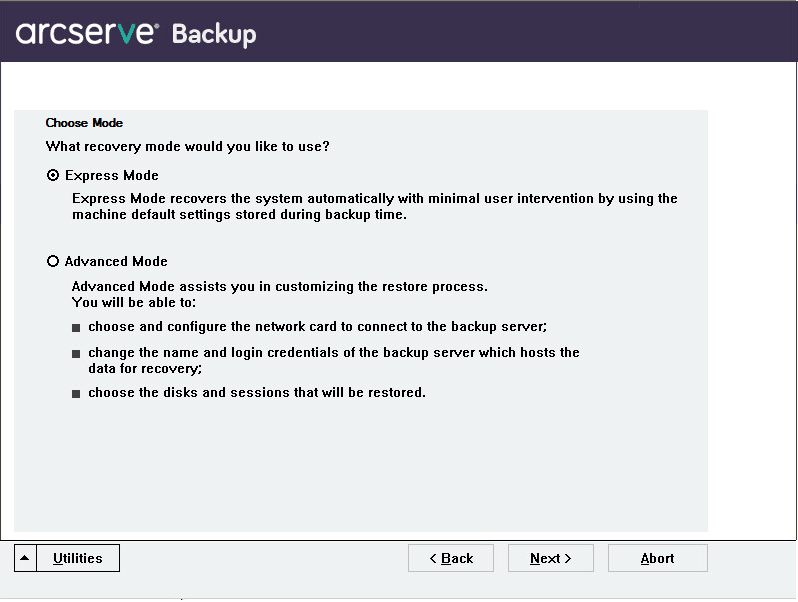The height and width of the screenshot is (602, 798).
Task: Click the recovery mode question text
Action: click(188, 146)
